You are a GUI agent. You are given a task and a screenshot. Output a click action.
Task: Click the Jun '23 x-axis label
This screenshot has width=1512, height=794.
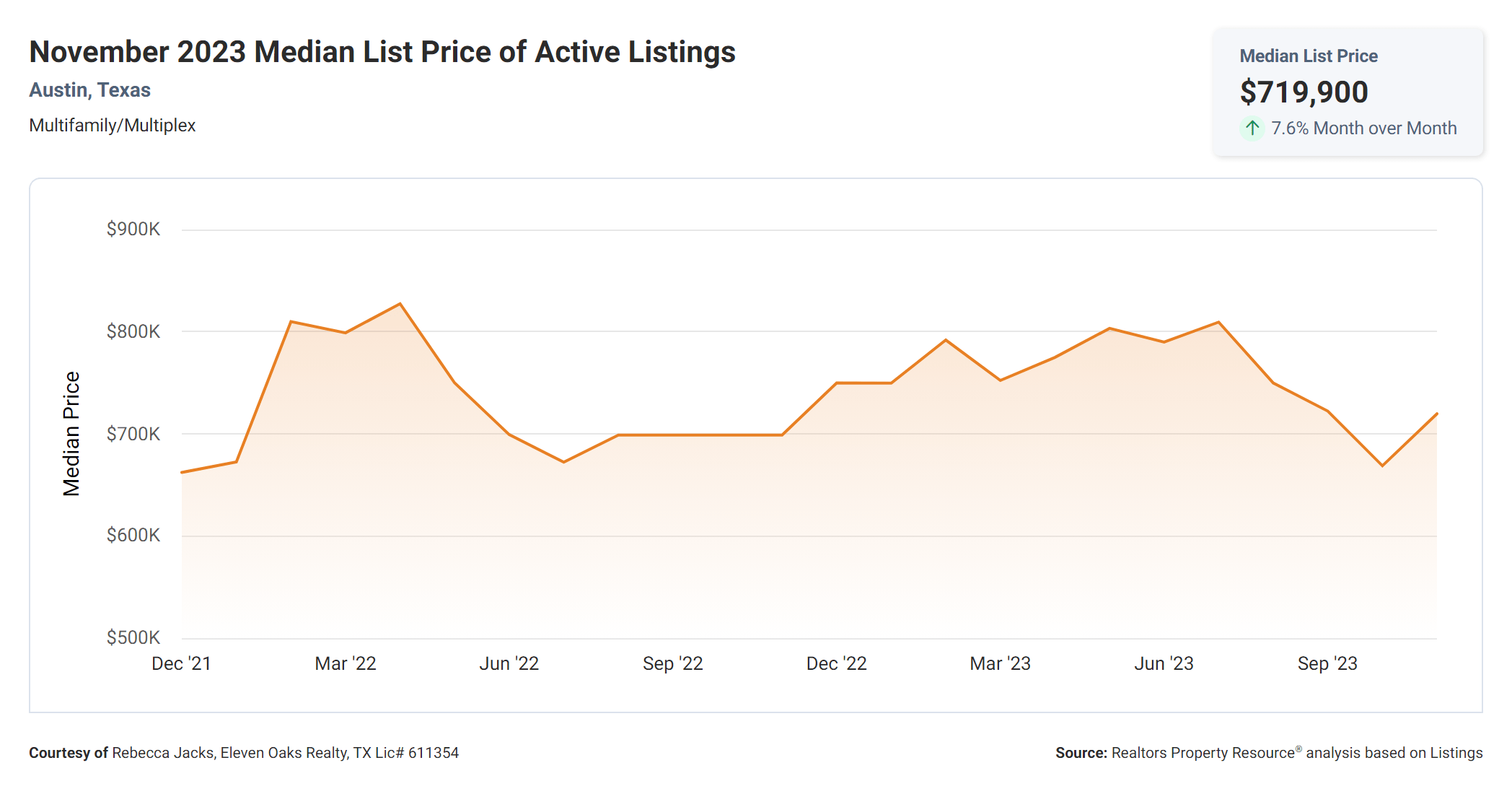[x=1164, y=663]
